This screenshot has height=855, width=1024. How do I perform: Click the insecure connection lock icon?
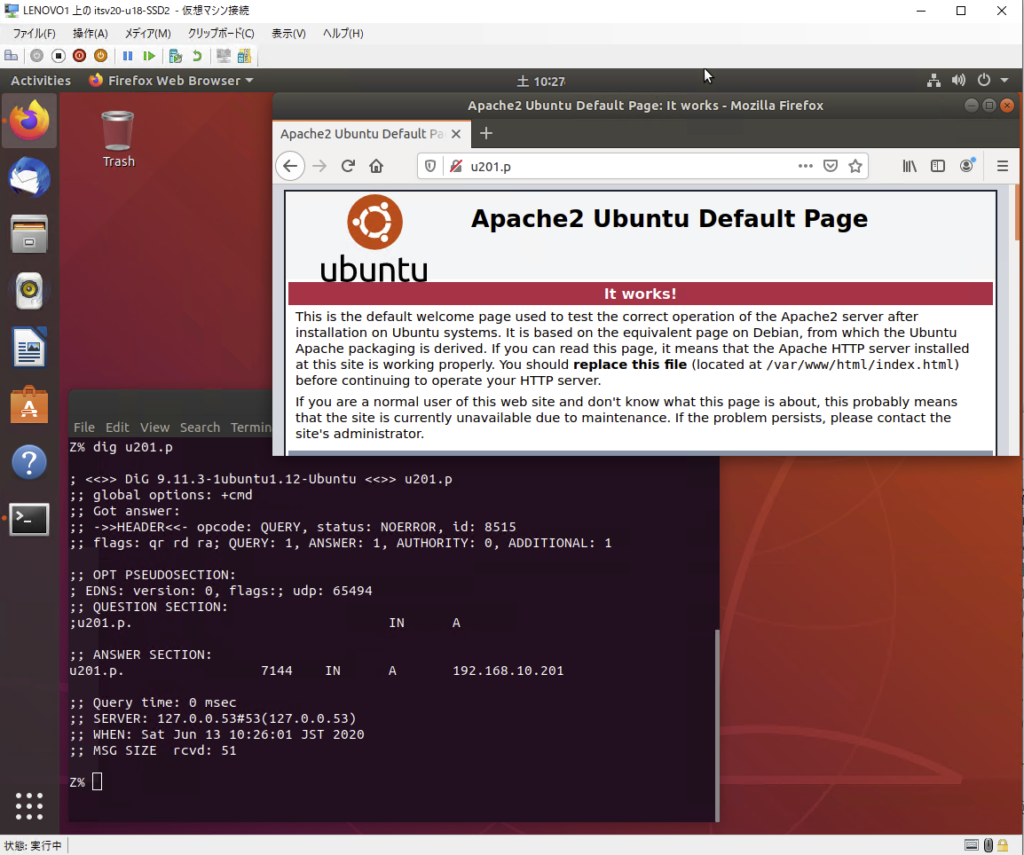point(455,166)
